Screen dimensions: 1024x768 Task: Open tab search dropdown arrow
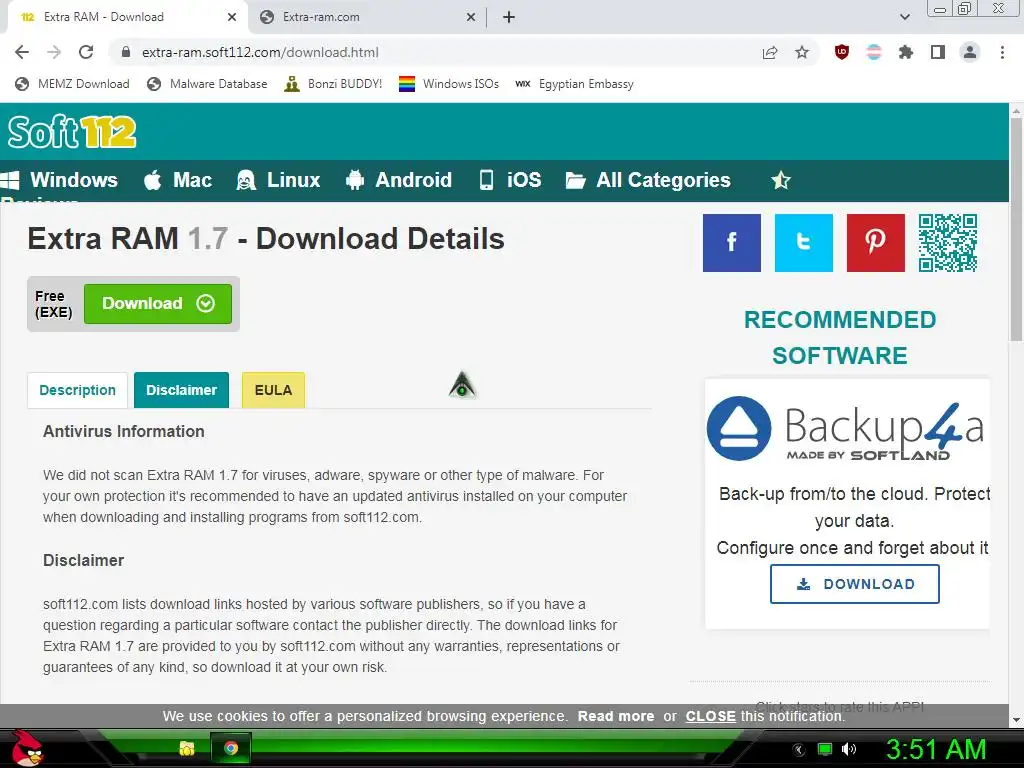904,17
